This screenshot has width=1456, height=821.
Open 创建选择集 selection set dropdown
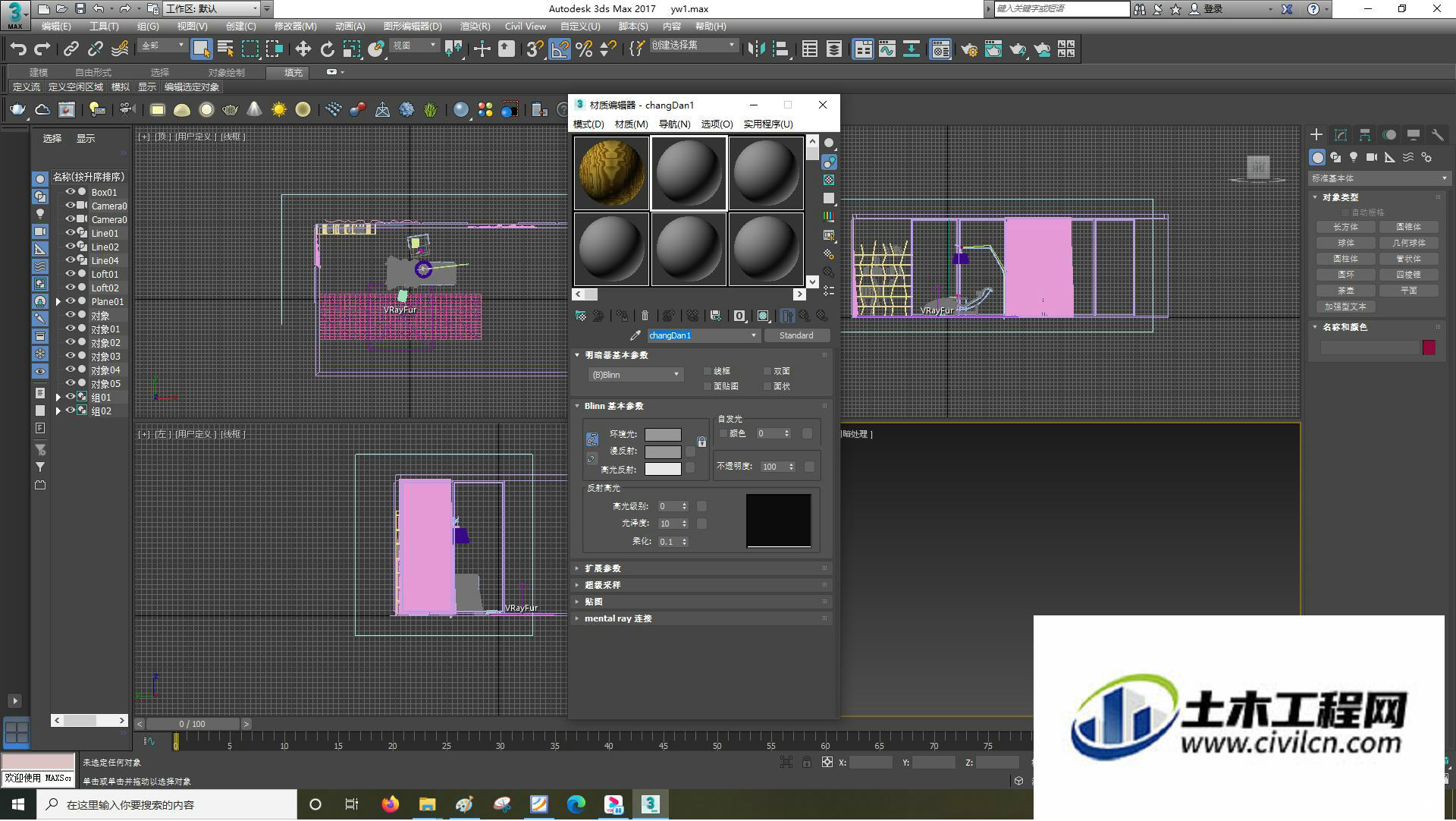click(693, 46)
